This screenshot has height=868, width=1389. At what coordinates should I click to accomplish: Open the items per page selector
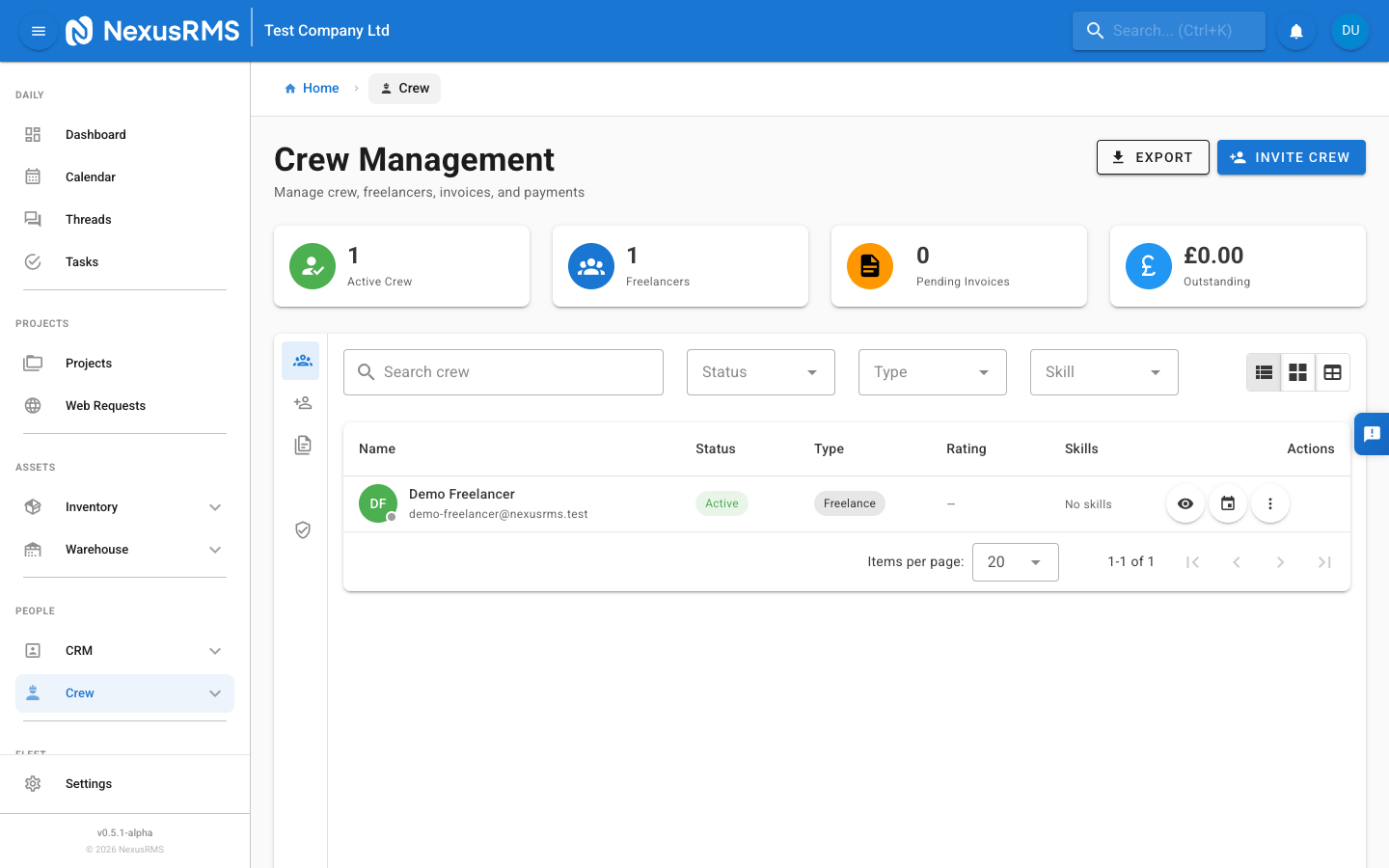click(1015, 561)
